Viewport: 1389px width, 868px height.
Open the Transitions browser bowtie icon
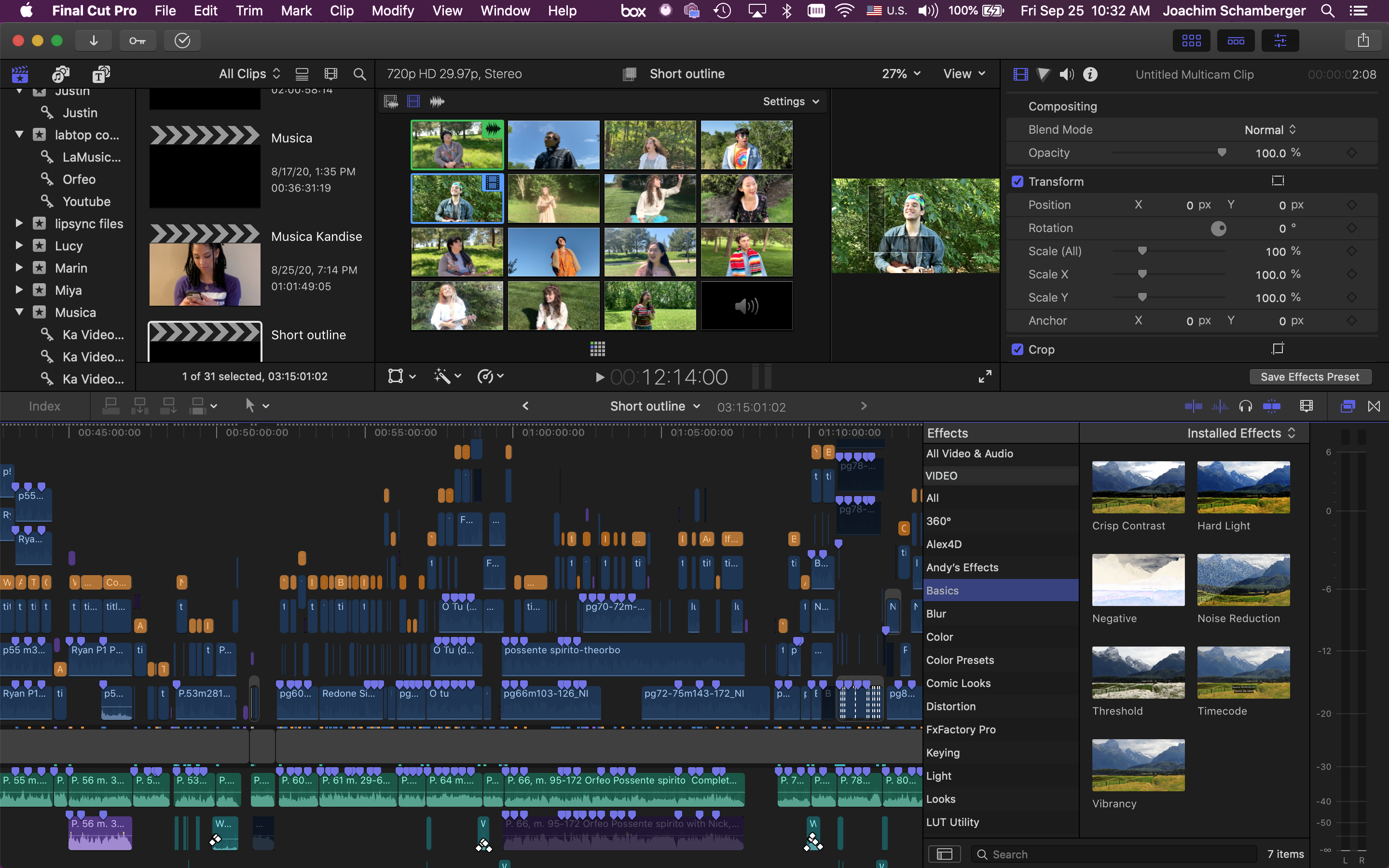tap(1374, 406)
